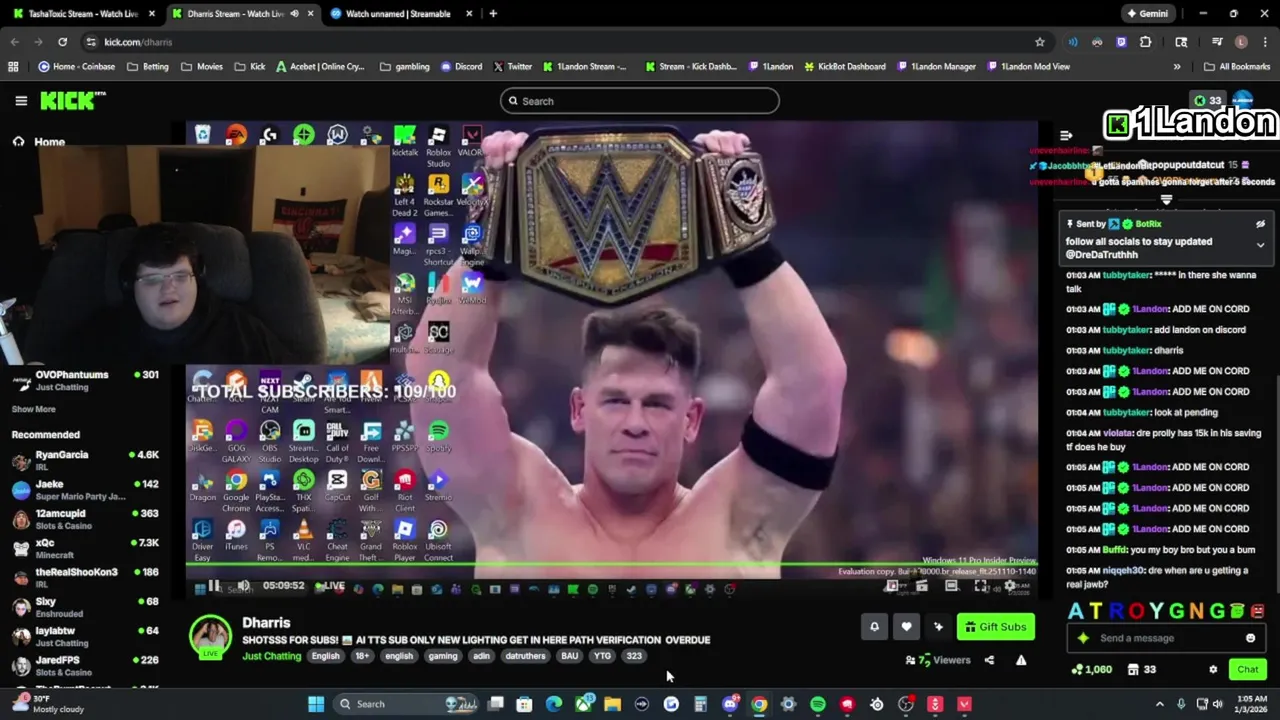Screen dimensions: 1280x720
Task: Follow Dharris with heart button
Action: point(906,627)
